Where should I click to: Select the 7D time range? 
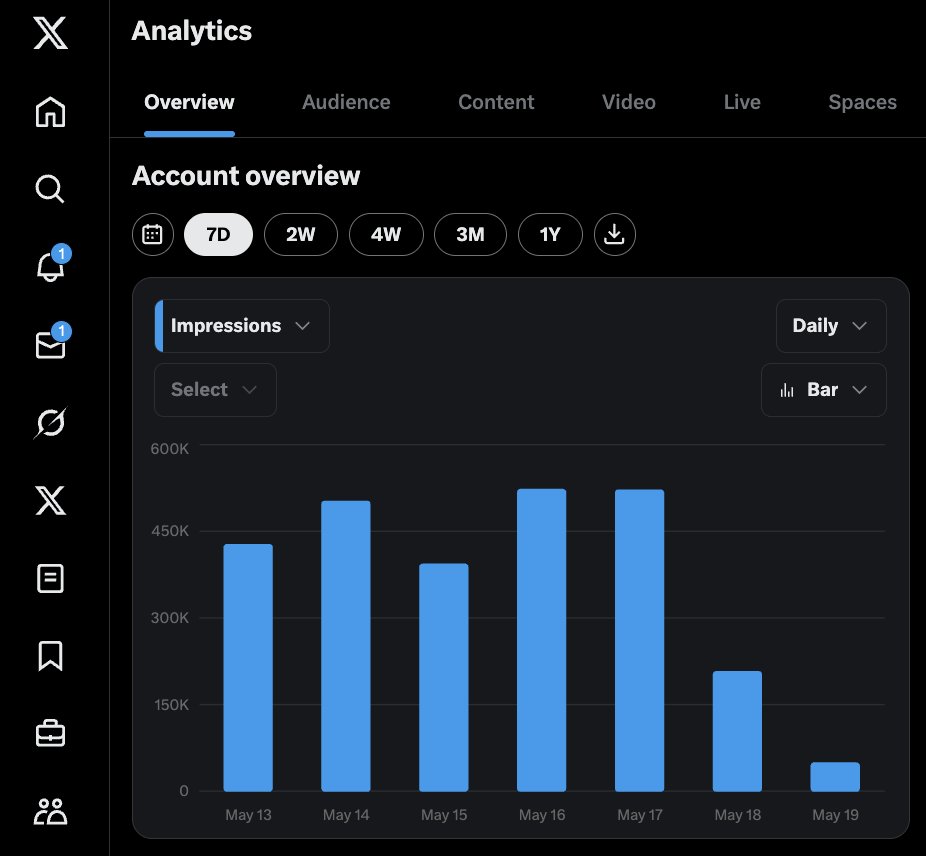219,235
